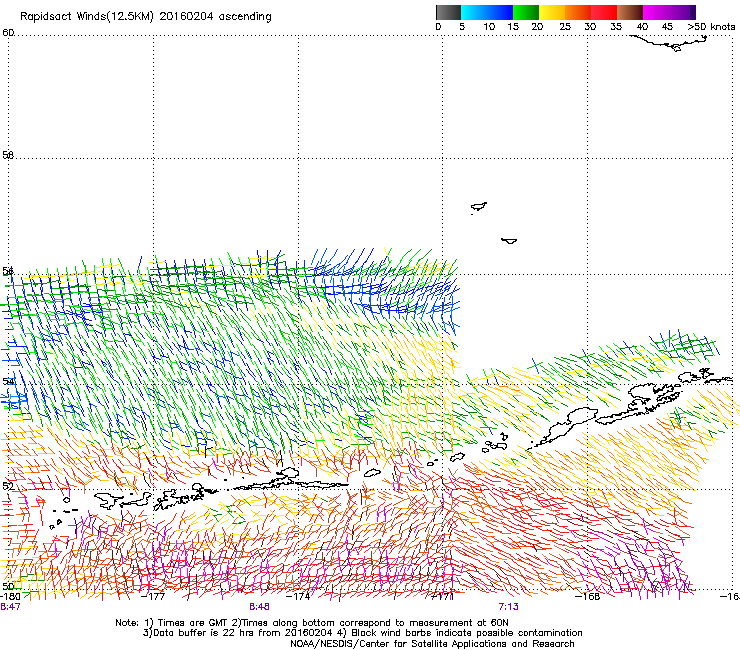
Task: Pick the brown 35-40 knots legend color
Action: (630, 12)
